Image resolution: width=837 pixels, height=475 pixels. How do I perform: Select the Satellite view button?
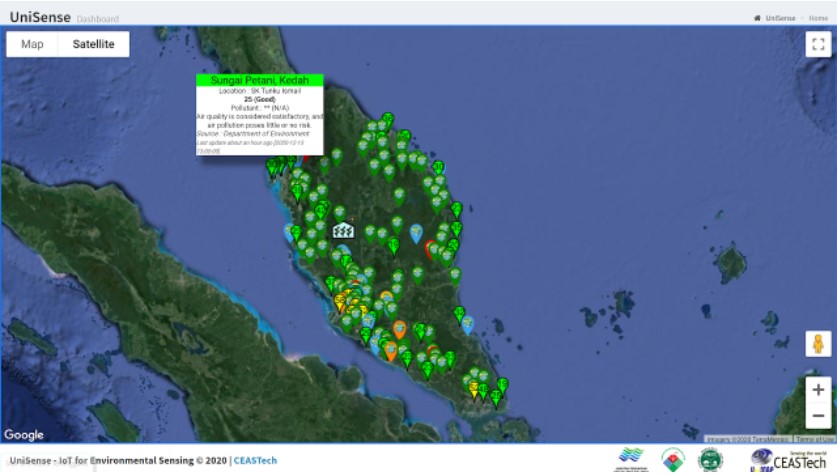coord(93,44)
